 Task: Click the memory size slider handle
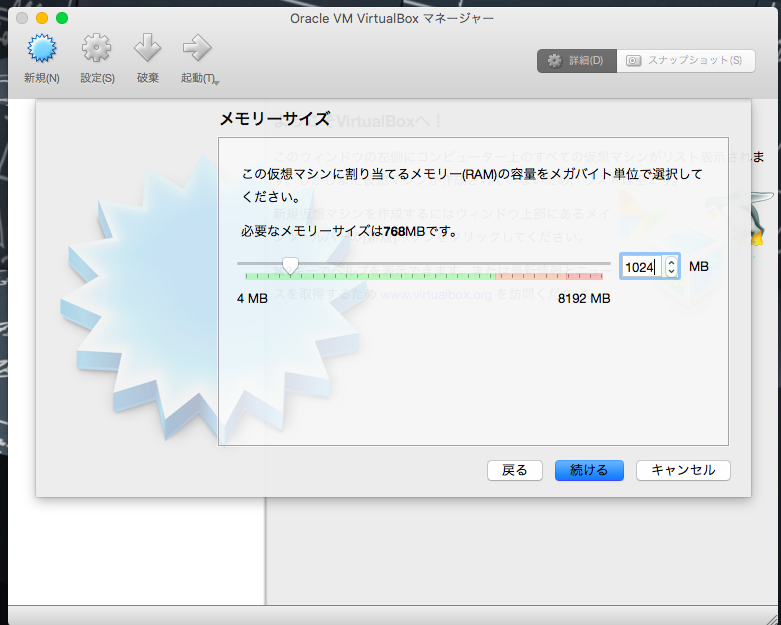pos(290,266)
